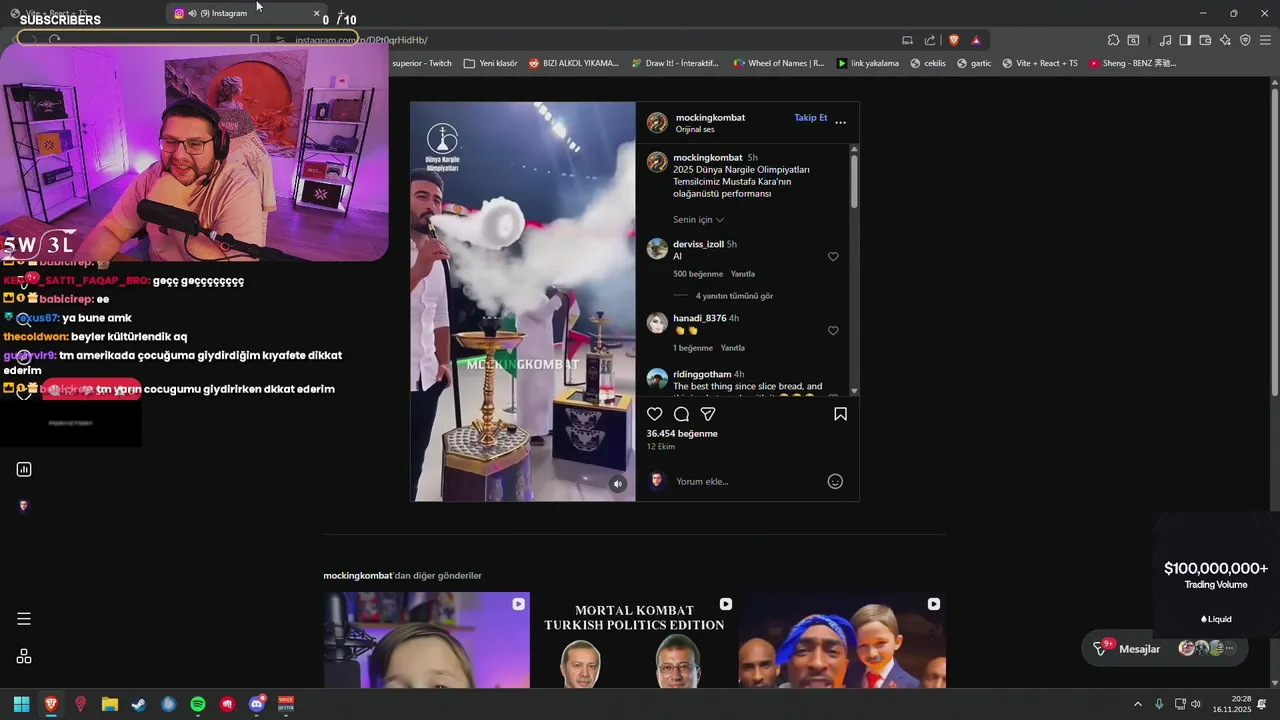This screenshot has height=720, width=1280.
Task: Reload the page
Action: pyautogui.click(x=54, y=40)
